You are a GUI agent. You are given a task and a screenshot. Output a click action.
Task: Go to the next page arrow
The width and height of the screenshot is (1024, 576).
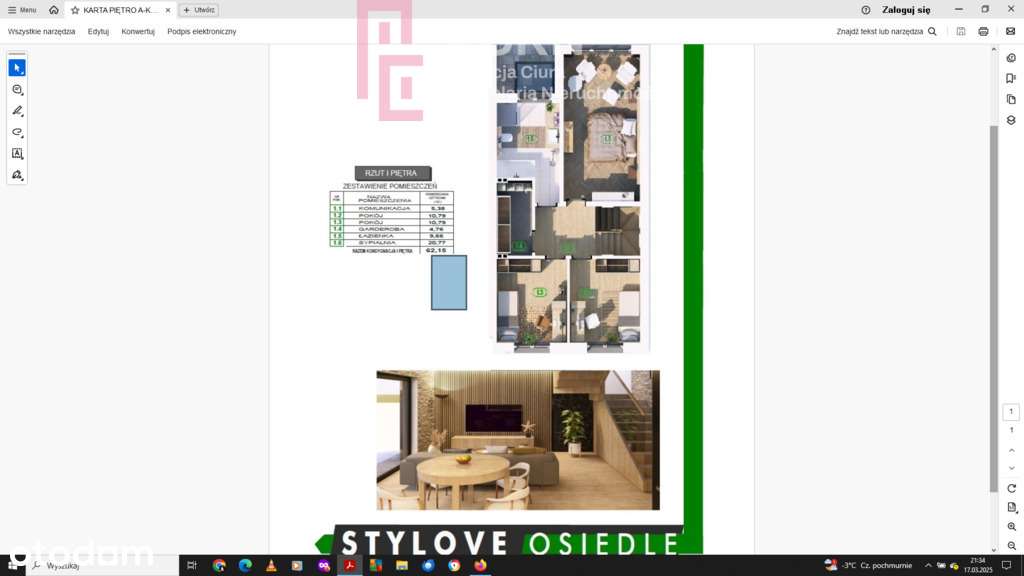pos(1012,468)
